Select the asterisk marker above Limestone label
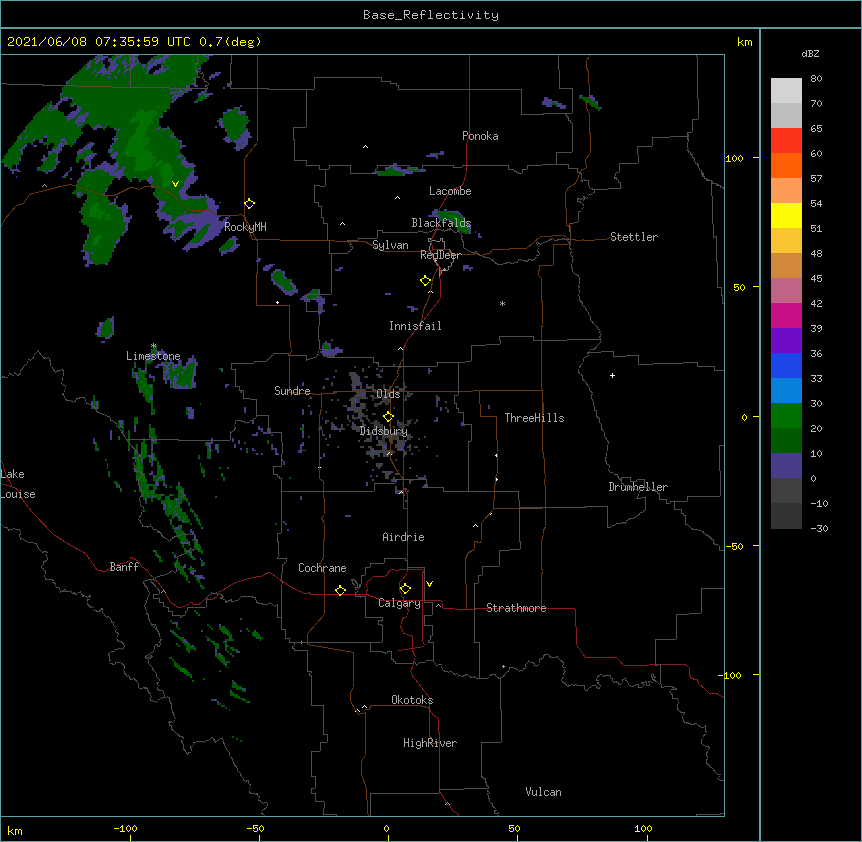This screenshot has width=862, height=842. (153, 346)
